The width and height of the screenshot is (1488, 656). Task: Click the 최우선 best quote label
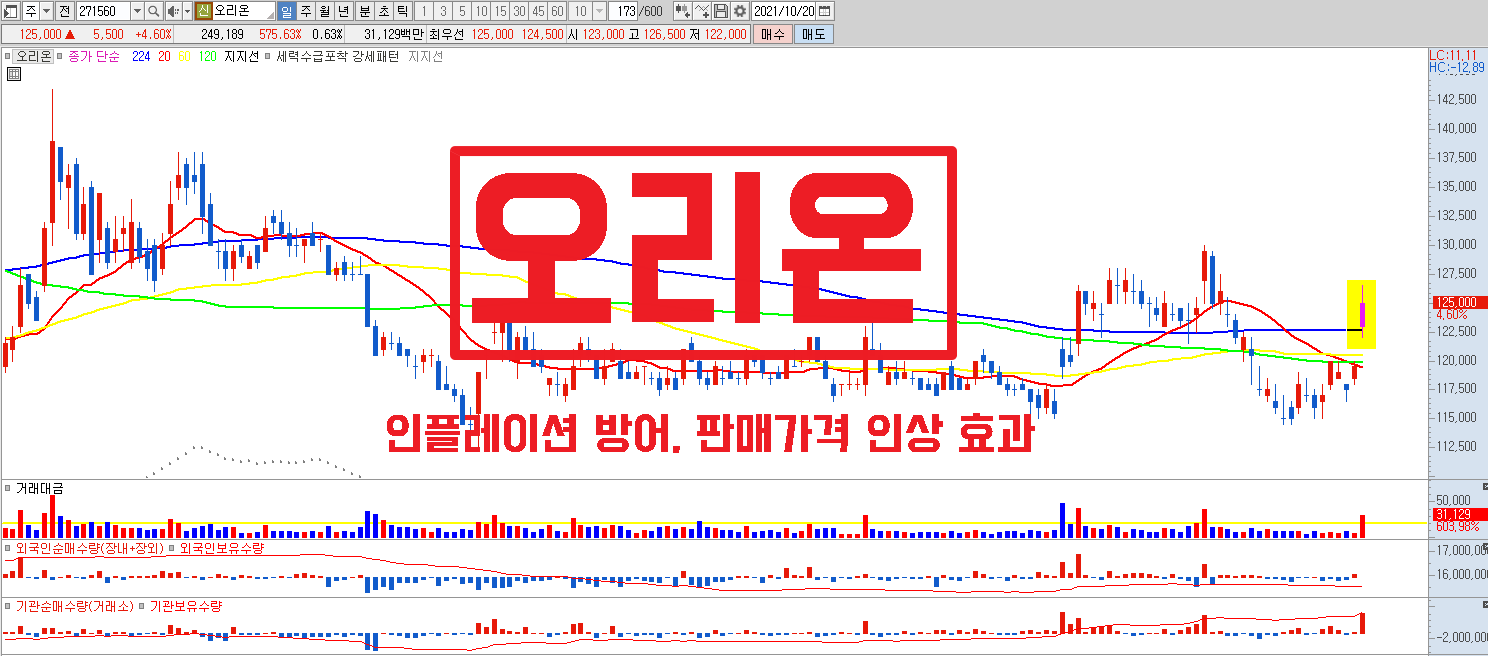446,34
